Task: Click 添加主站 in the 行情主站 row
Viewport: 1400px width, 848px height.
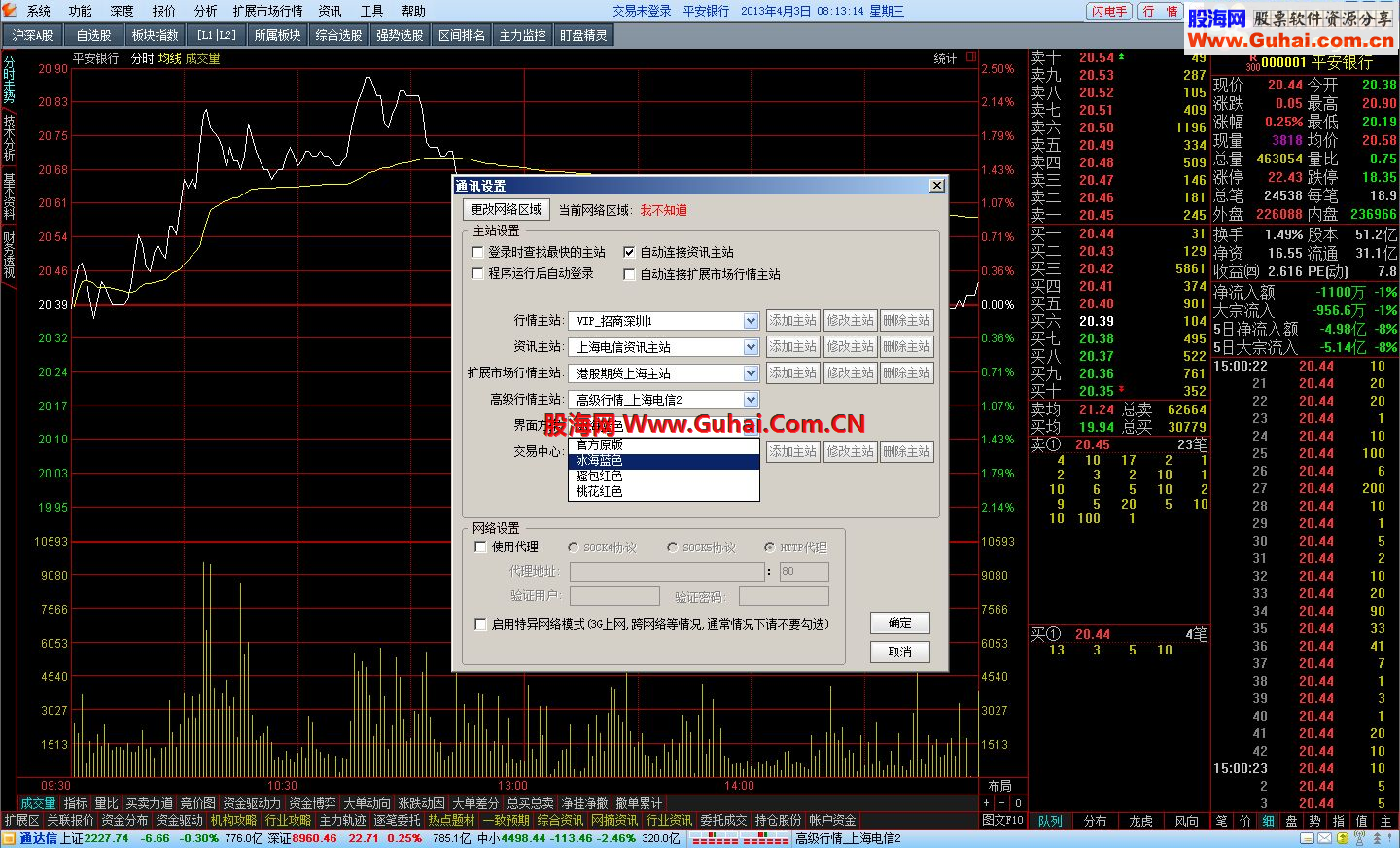Action: (x=793, y=321)
